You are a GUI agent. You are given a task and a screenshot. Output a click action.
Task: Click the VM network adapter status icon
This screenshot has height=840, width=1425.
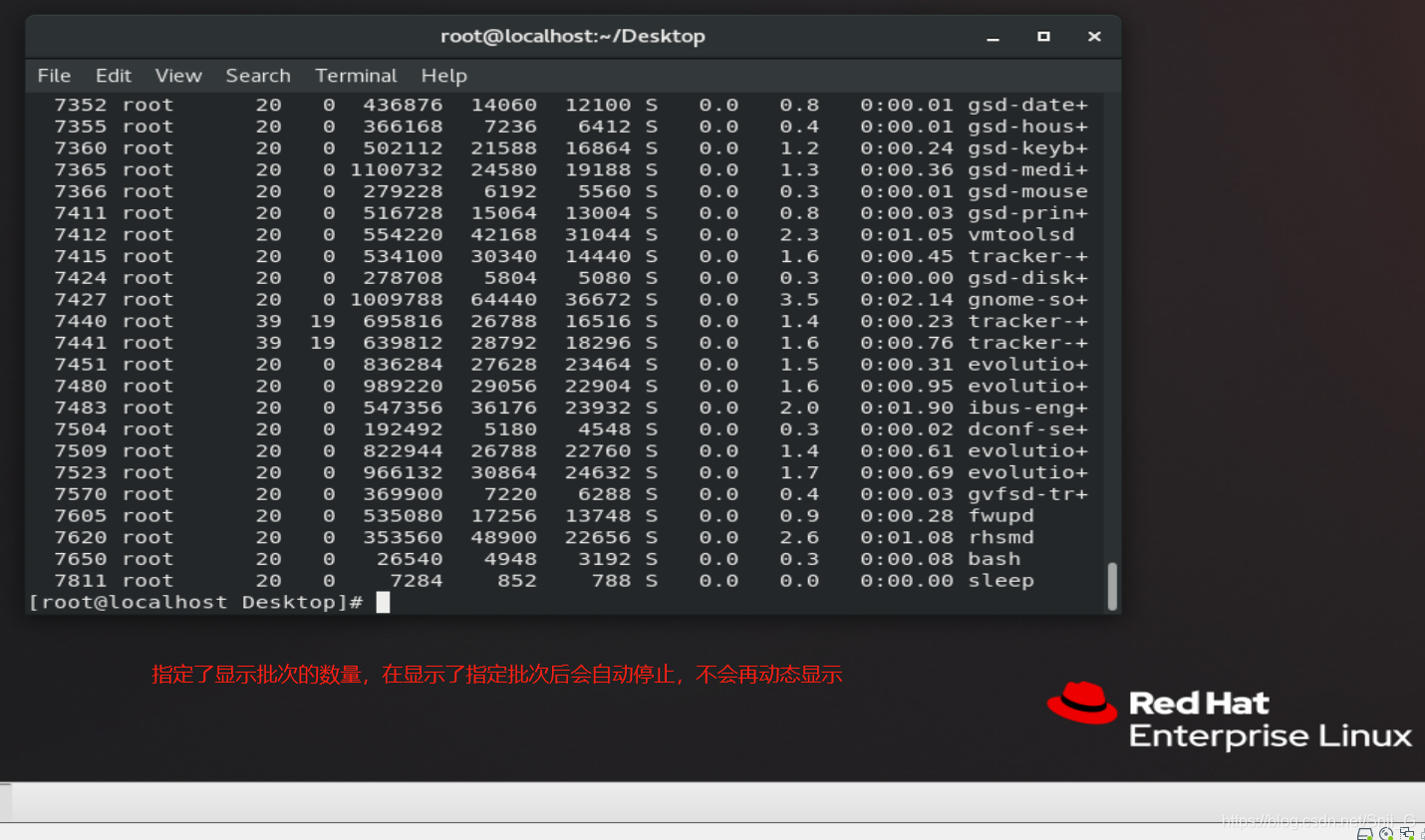(1407, 833)
